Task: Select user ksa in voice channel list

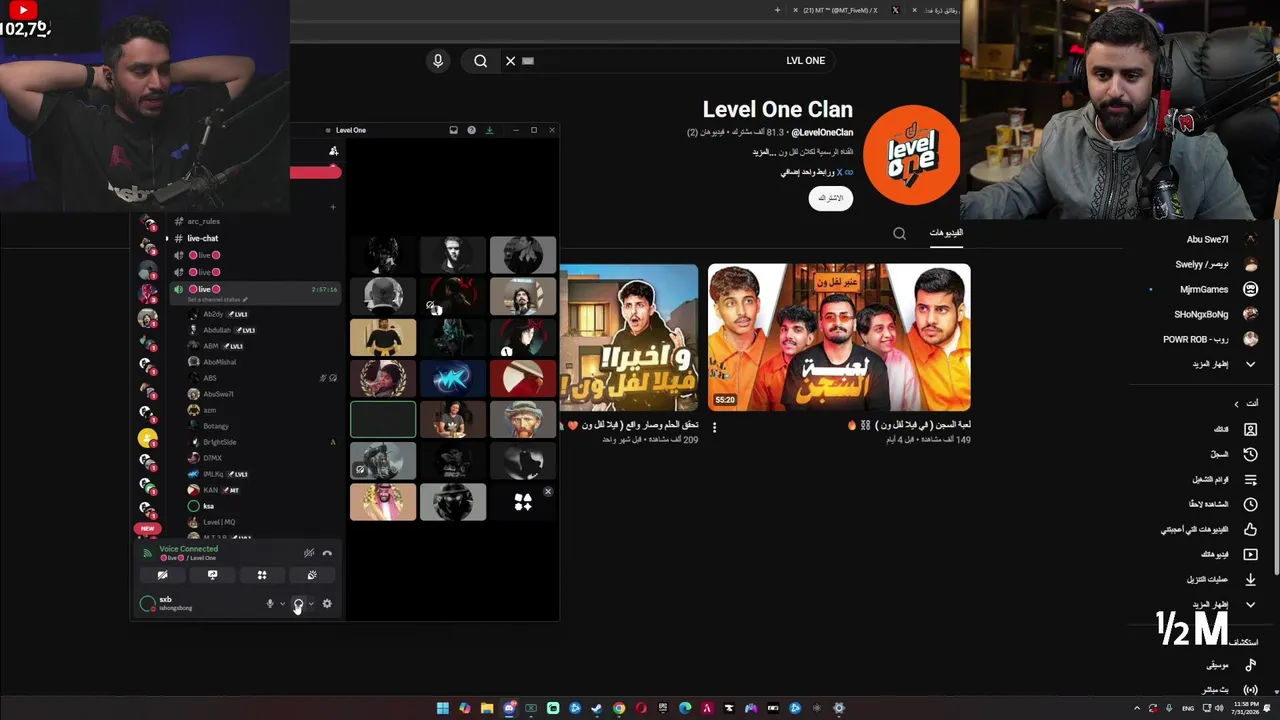Action: [x=208, y=506]
